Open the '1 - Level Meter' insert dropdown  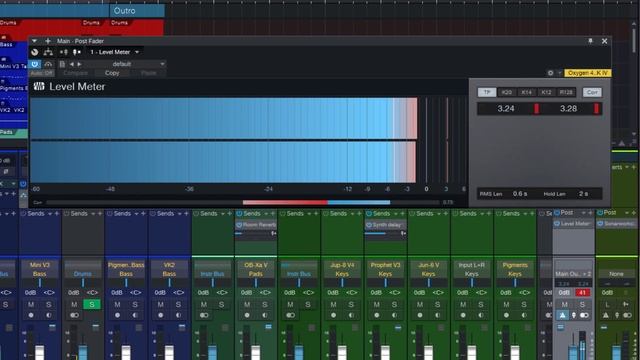(114, 52)
